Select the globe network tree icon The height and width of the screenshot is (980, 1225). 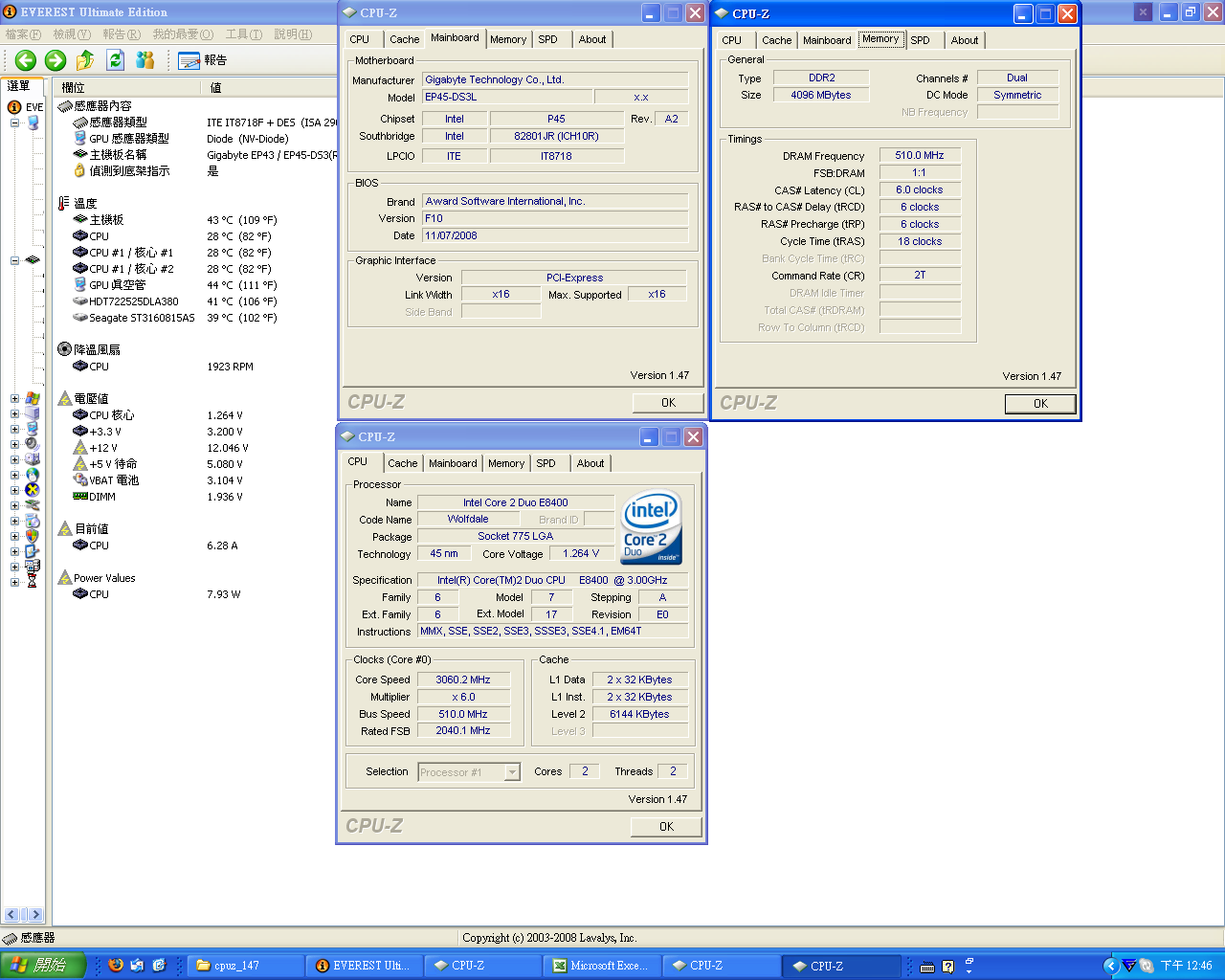coord(33,475)
